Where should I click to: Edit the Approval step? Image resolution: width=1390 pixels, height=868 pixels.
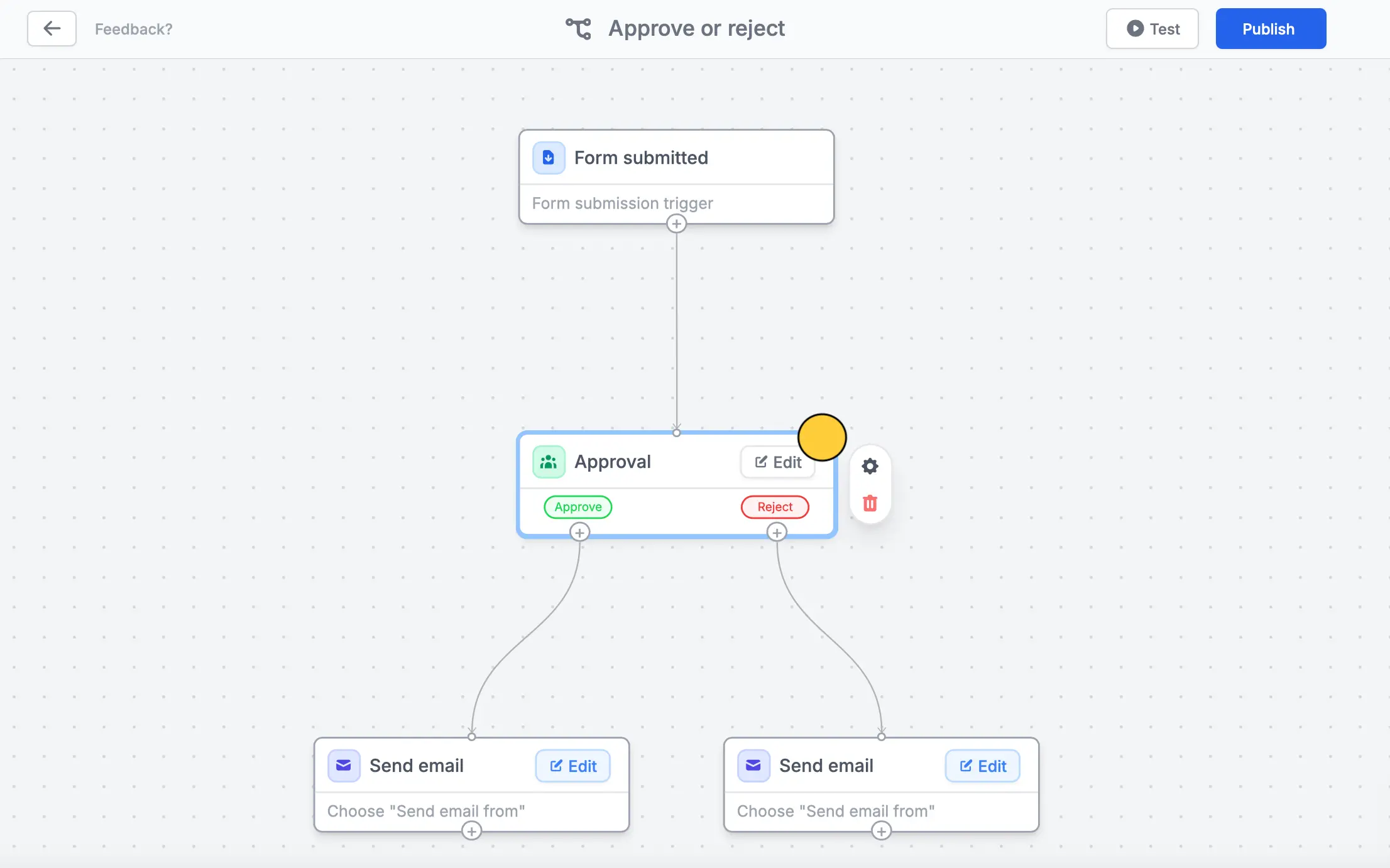[777, 462]
